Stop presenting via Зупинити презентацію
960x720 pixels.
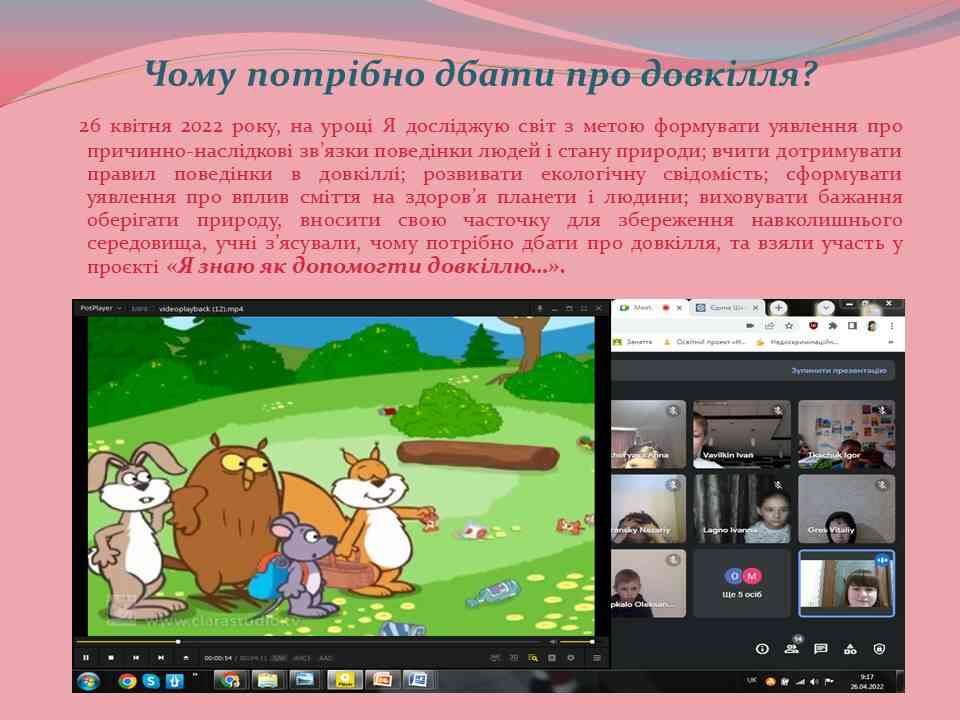(x=839, y=371)
